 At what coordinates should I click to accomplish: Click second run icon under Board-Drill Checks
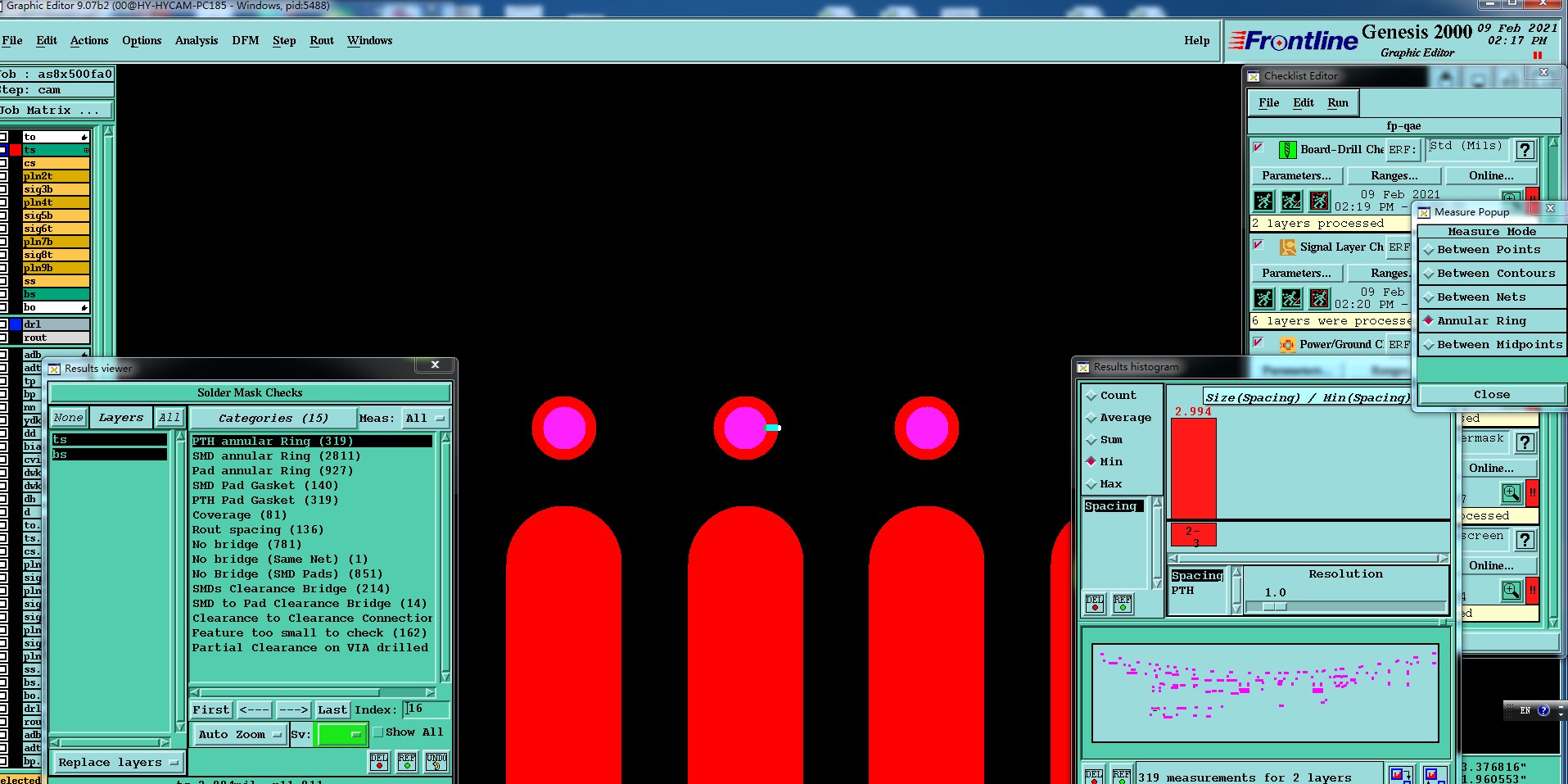coord(1291,201)
